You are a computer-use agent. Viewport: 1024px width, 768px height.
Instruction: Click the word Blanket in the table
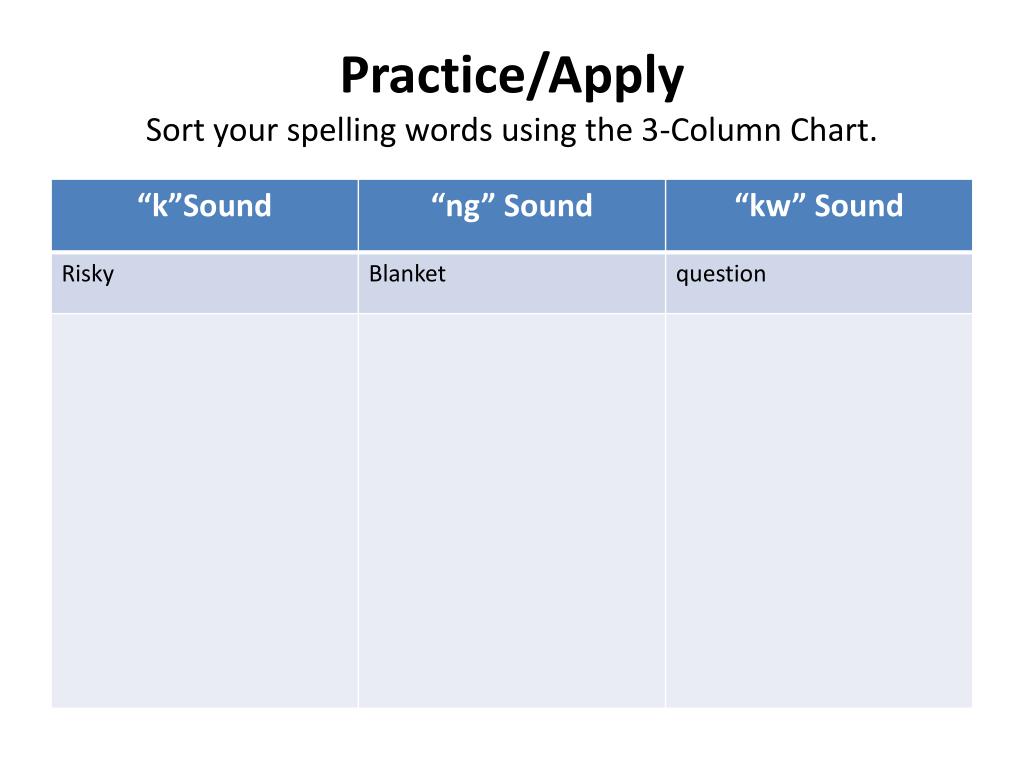[x=407, y=274]
